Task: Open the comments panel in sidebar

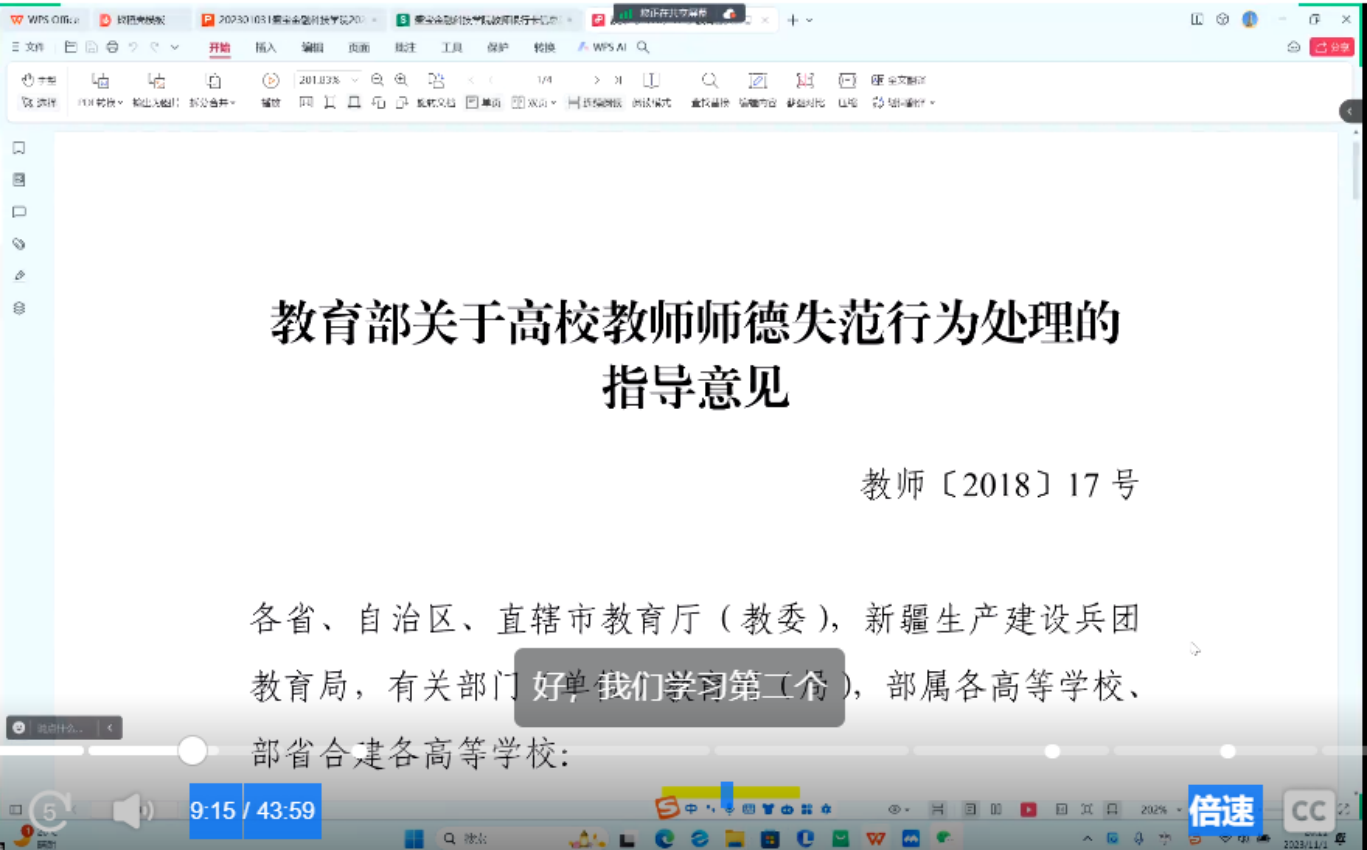Action: point(18,212)
